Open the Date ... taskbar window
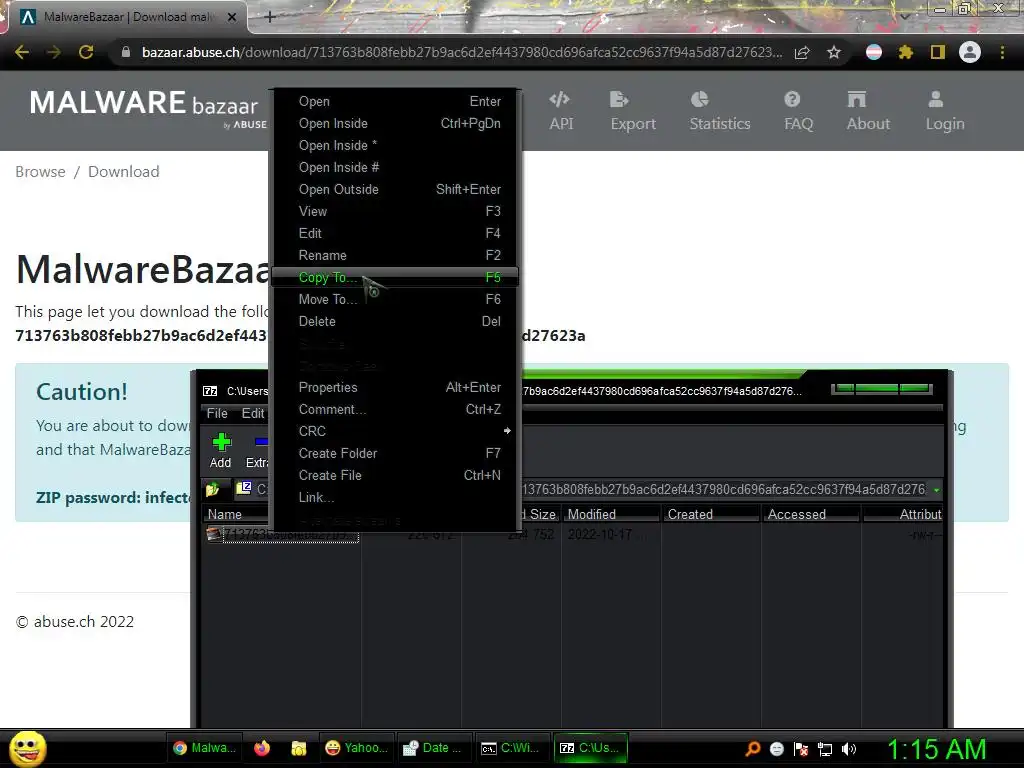Viewport: 1024px width, 768px height. click(433, 748)
